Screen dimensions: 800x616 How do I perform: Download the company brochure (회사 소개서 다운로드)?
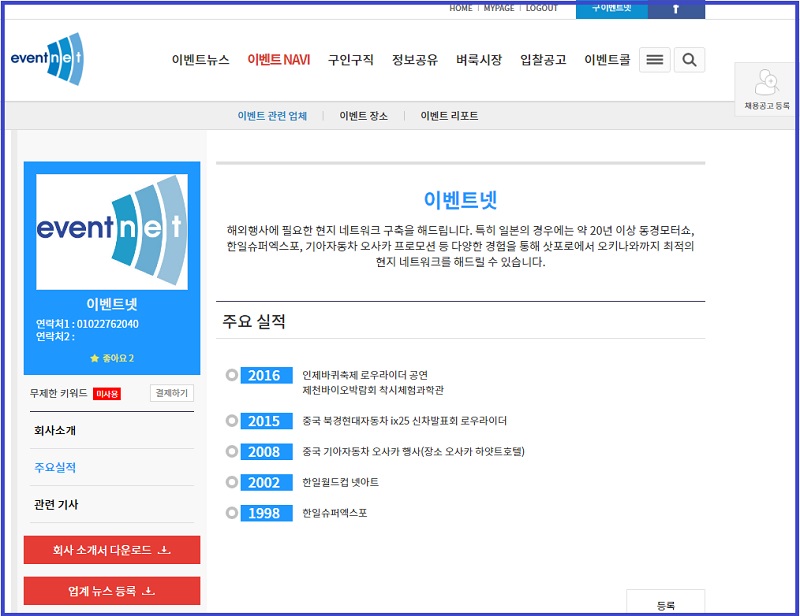click(x=112, y=550)
